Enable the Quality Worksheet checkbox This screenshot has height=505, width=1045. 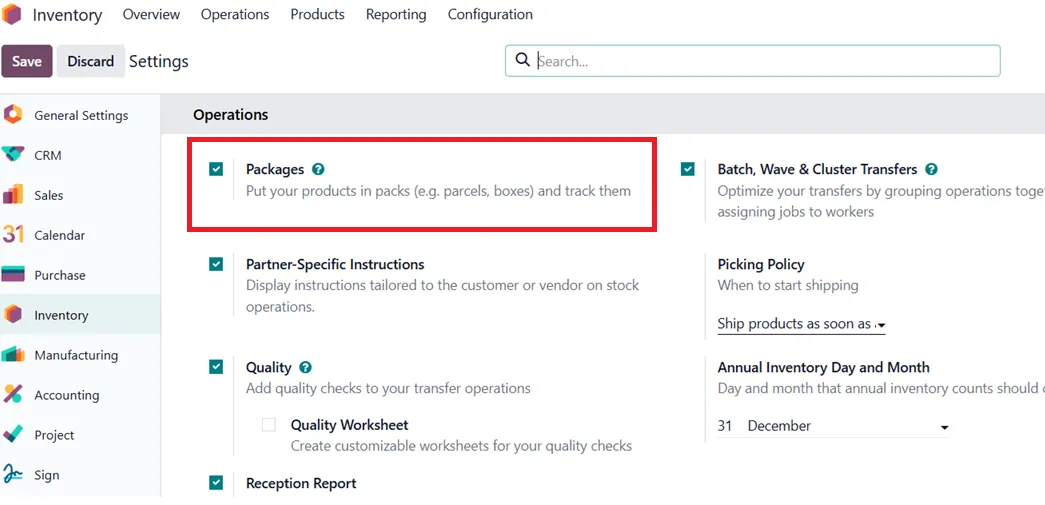pyautogui.click(x=269, y=425)
